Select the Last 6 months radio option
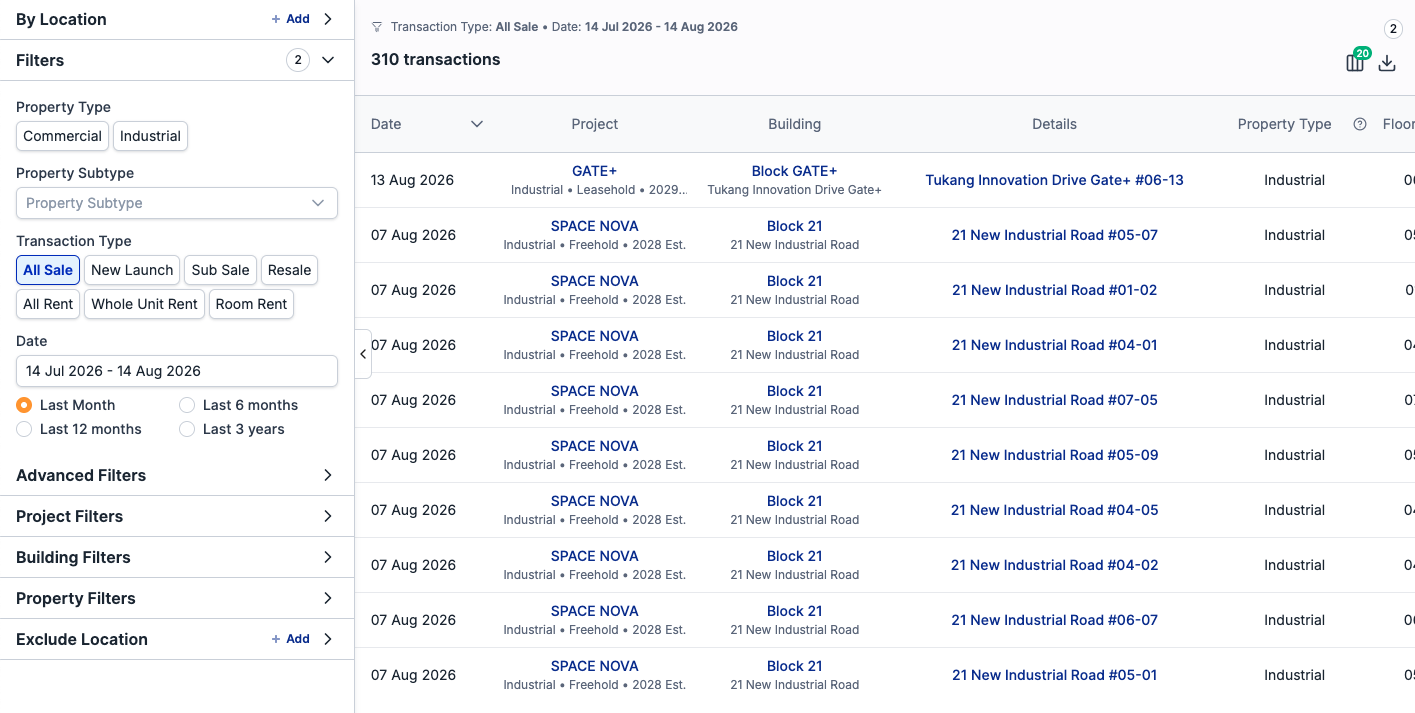The height and width of the screenshot is (713, 1415). (x=187, y=405)
